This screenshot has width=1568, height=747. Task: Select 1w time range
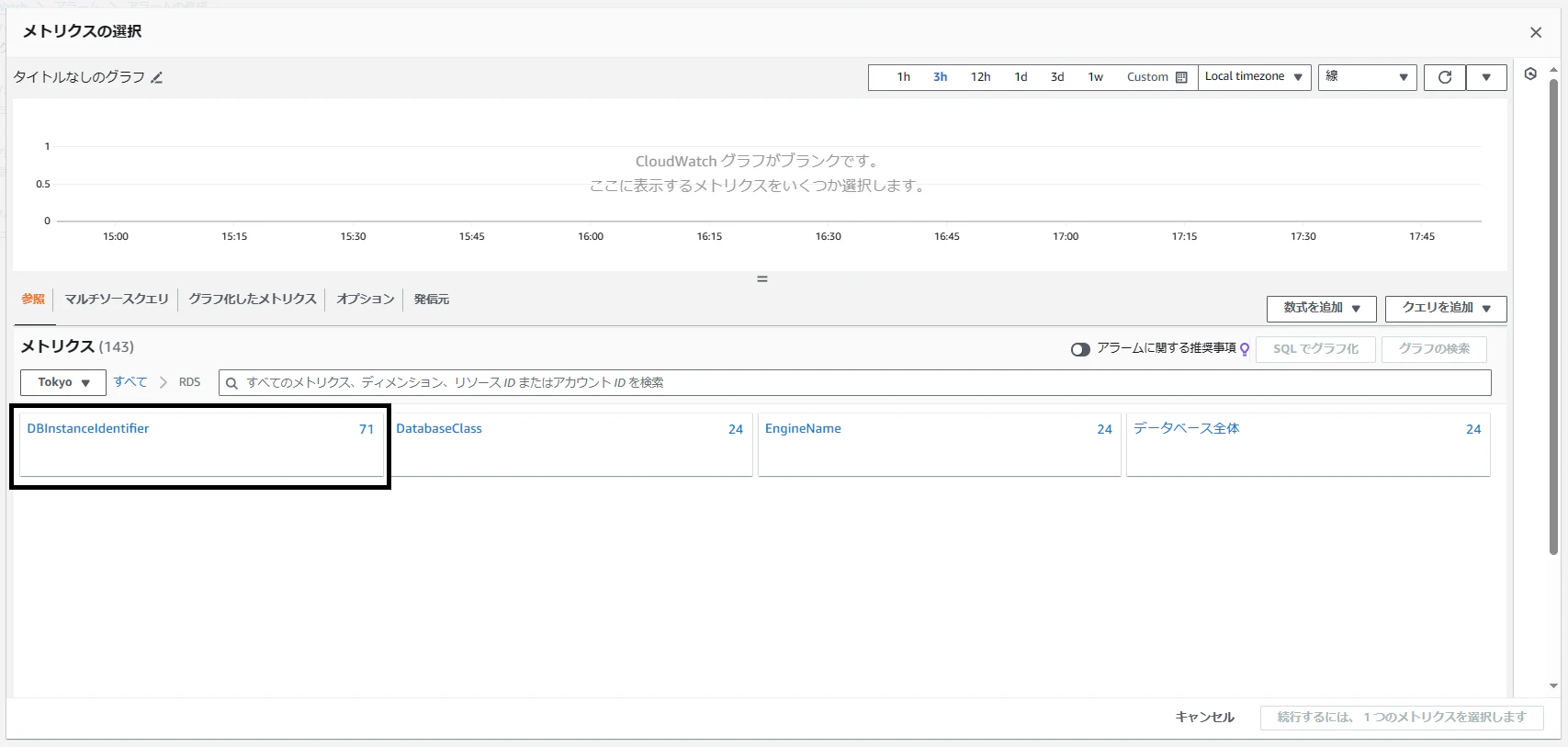[1096, 77]
